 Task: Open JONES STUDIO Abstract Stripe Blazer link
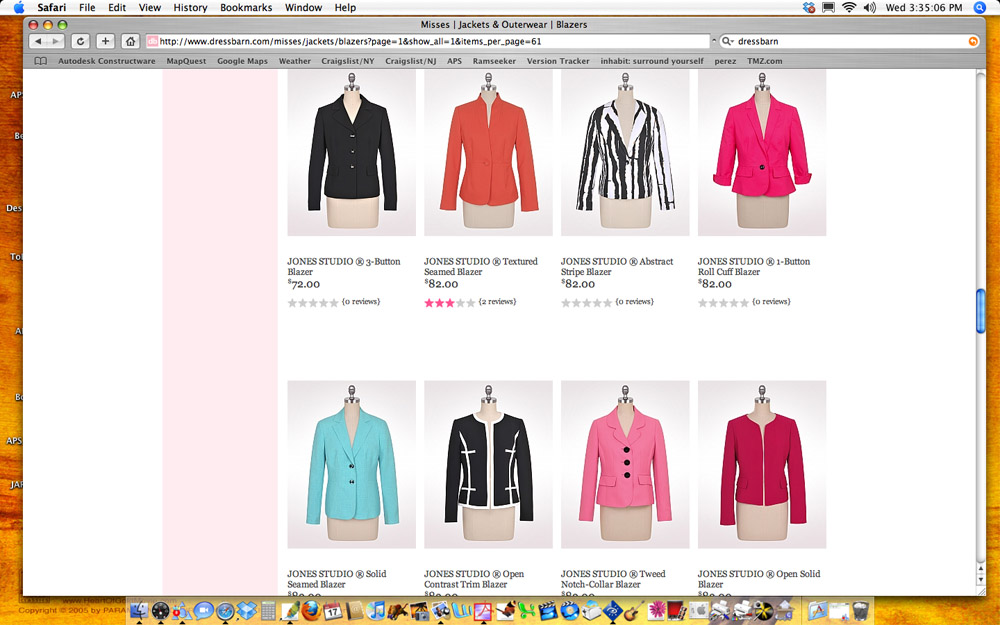617,267
